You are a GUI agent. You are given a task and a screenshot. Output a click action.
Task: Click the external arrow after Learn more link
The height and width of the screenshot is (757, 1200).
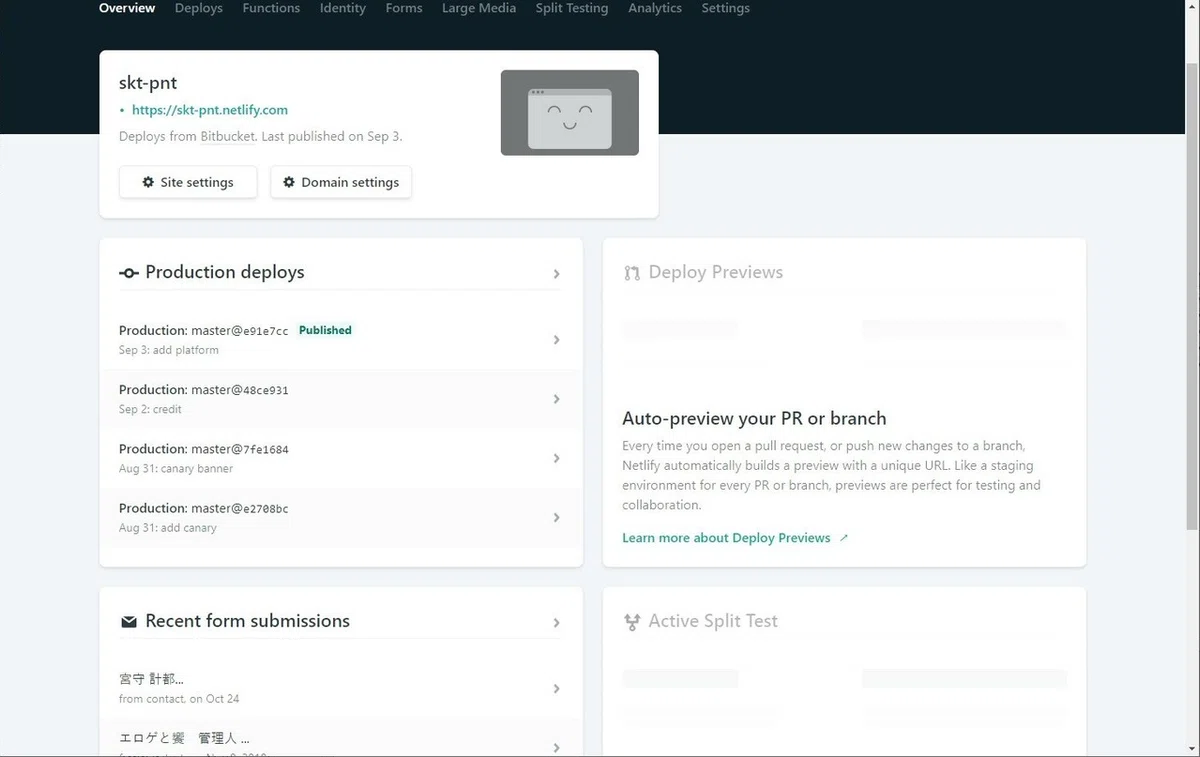click(x=843, y=538)
